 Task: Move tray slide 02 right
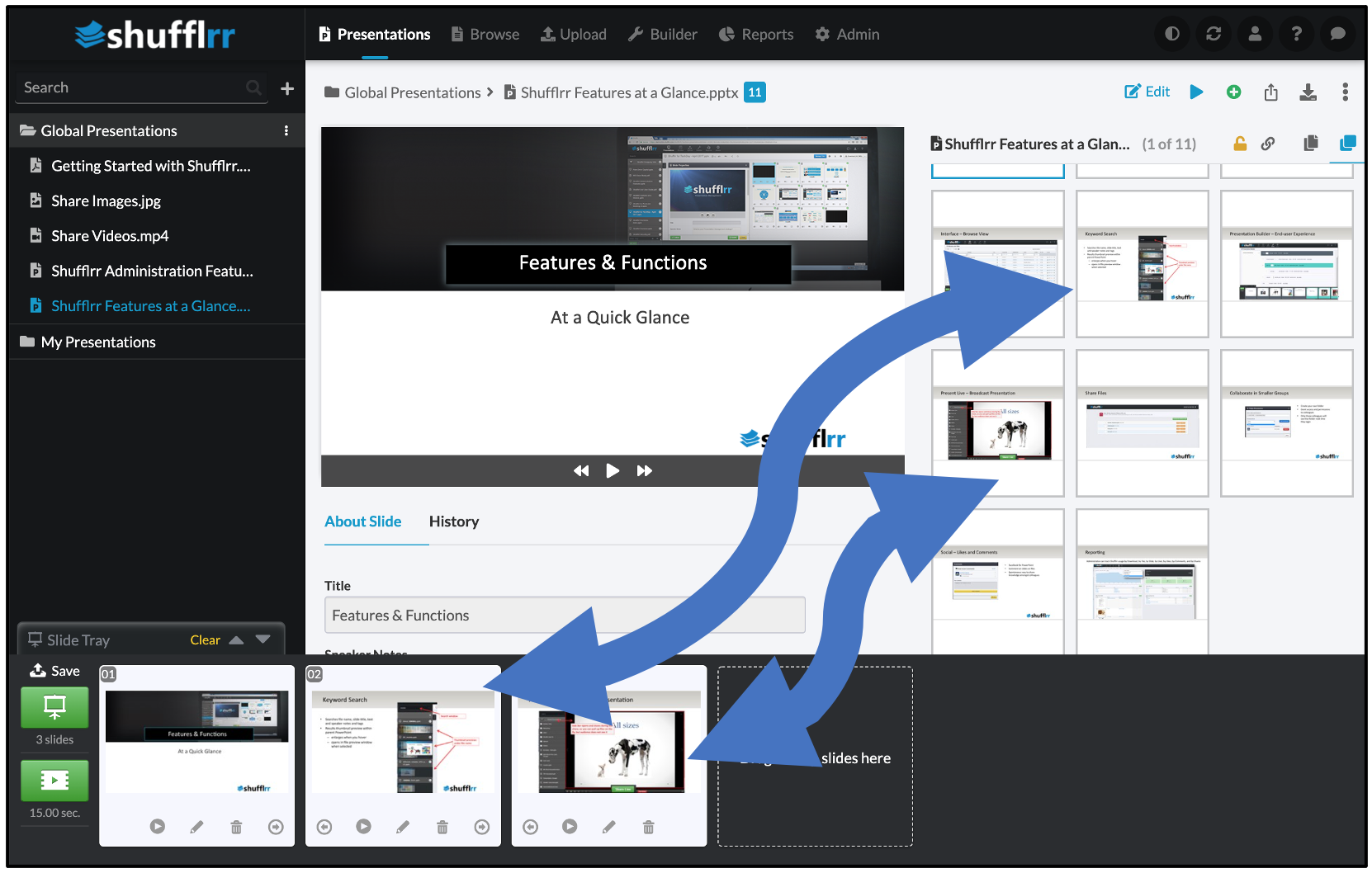482,827
